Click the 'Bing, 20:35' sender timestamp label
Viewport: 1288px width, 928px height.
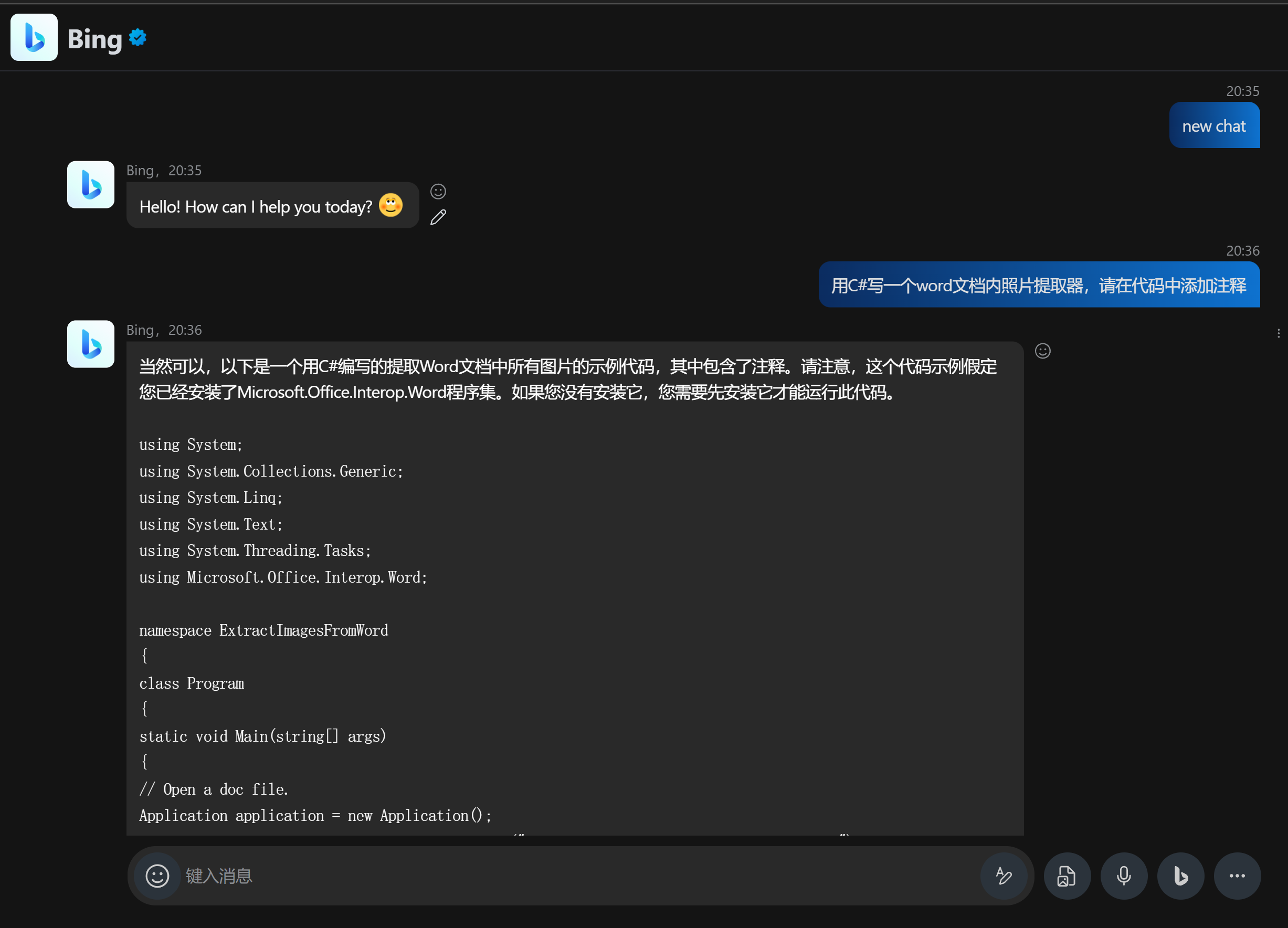(164, 171)
